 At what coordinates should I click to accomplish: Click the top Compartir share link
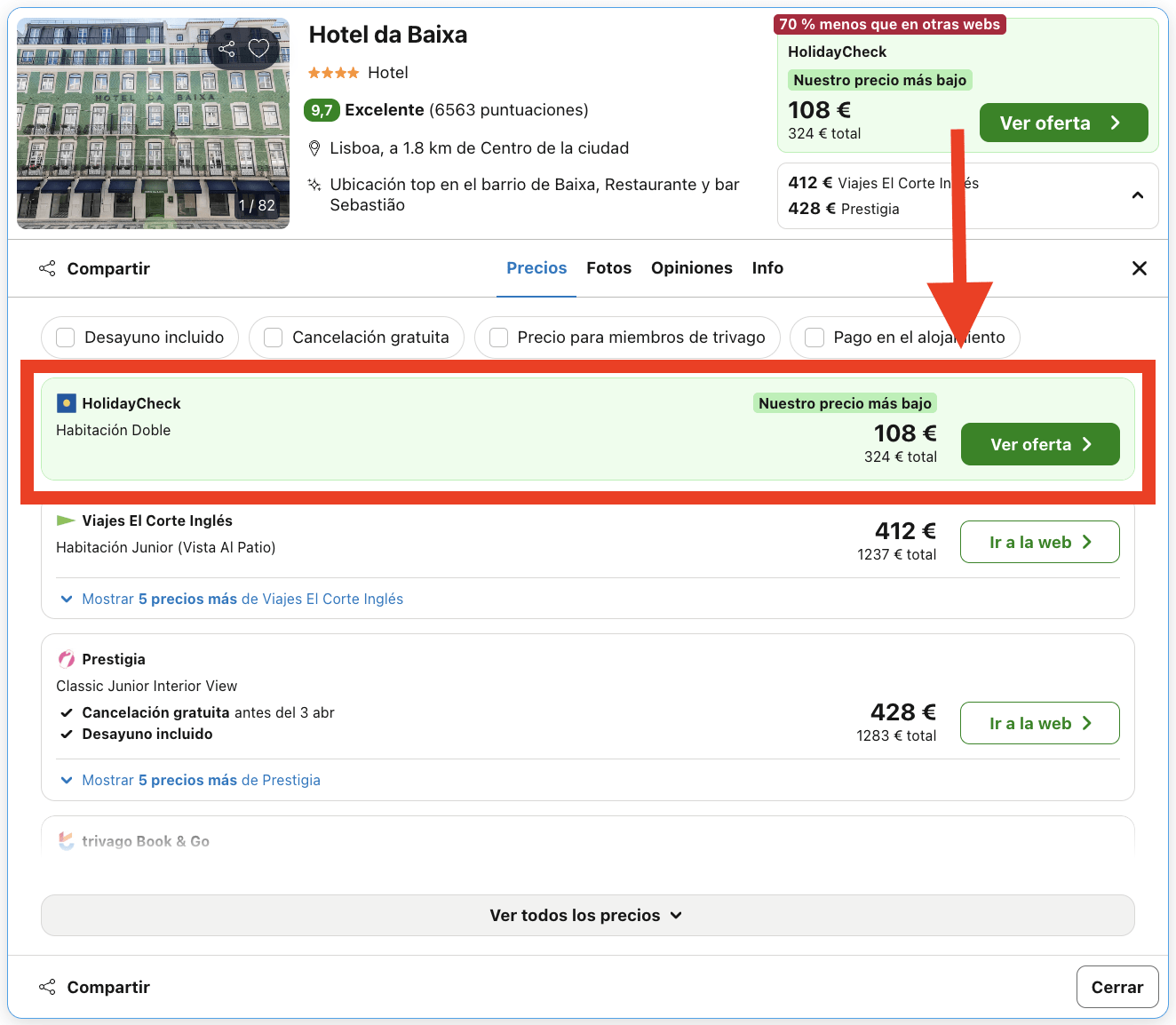click(95, 268)
